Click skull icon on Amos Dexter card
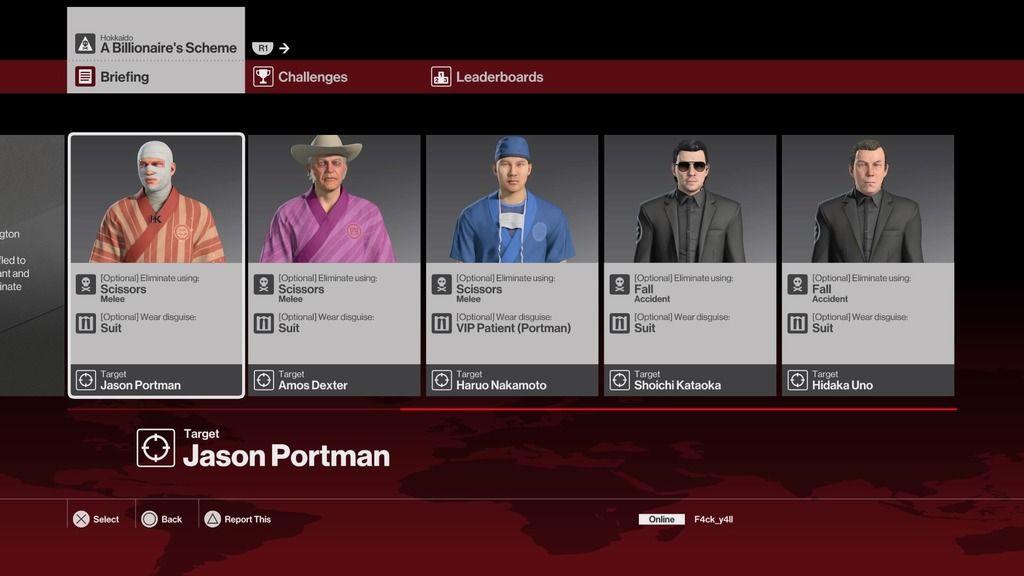 click(x=264, y=285)
